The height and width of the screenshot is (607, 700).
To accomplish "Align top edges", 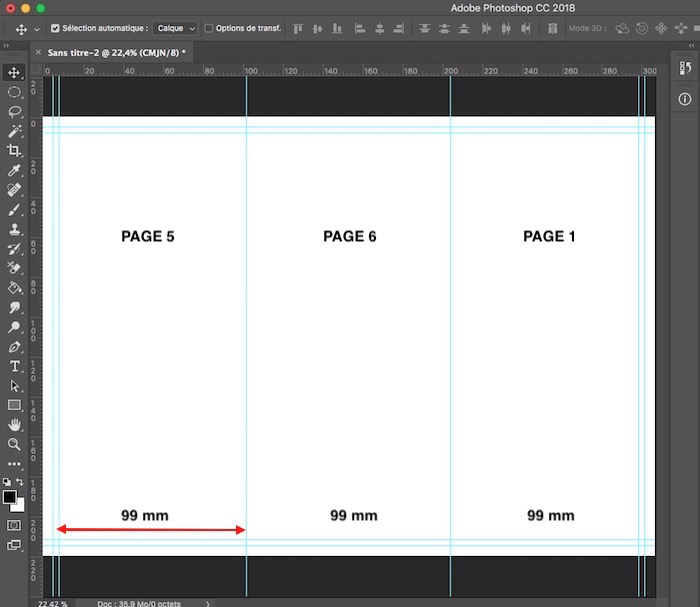I will pos(298,29).
